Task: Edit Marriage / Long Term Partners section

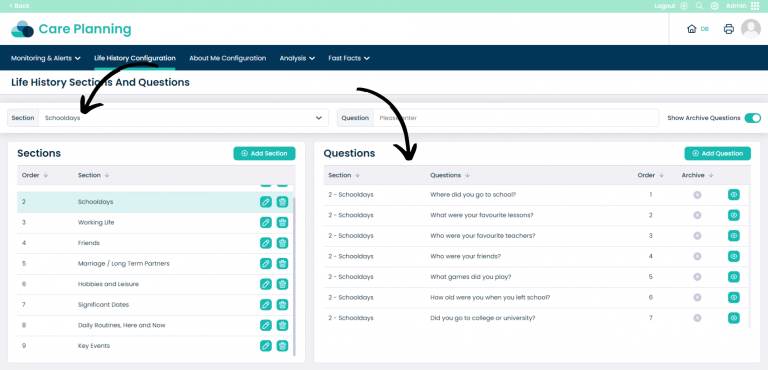Action: (x=265, y=264)
